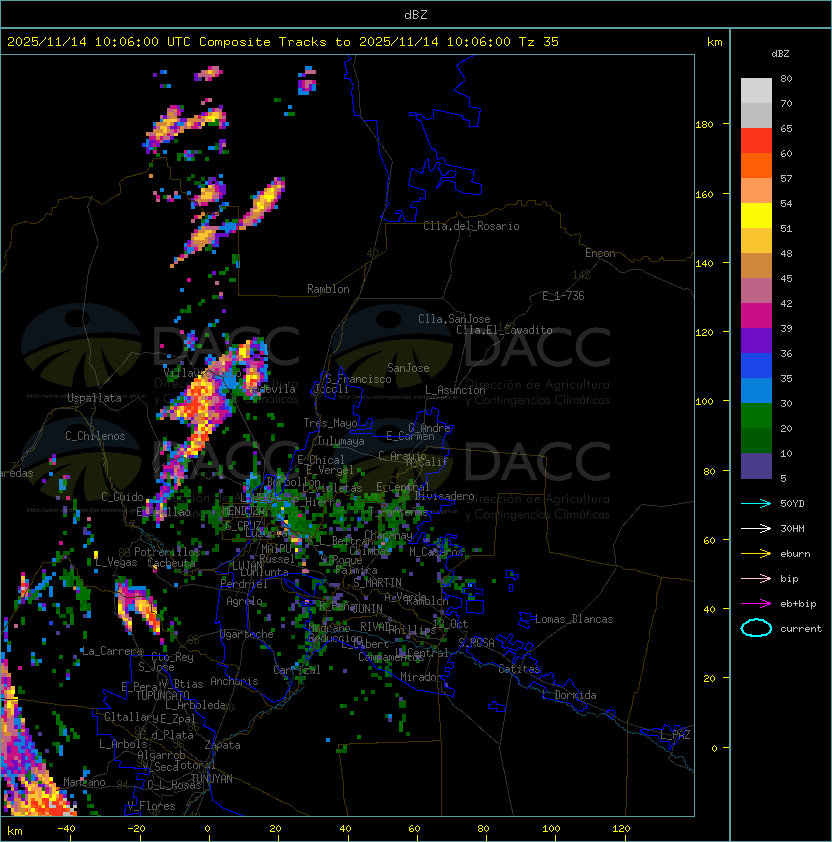Pick the royal blue 36–35 dBZ swatch
The height and width of the screenshot is (842, 832).
click(x=756, y=366)
